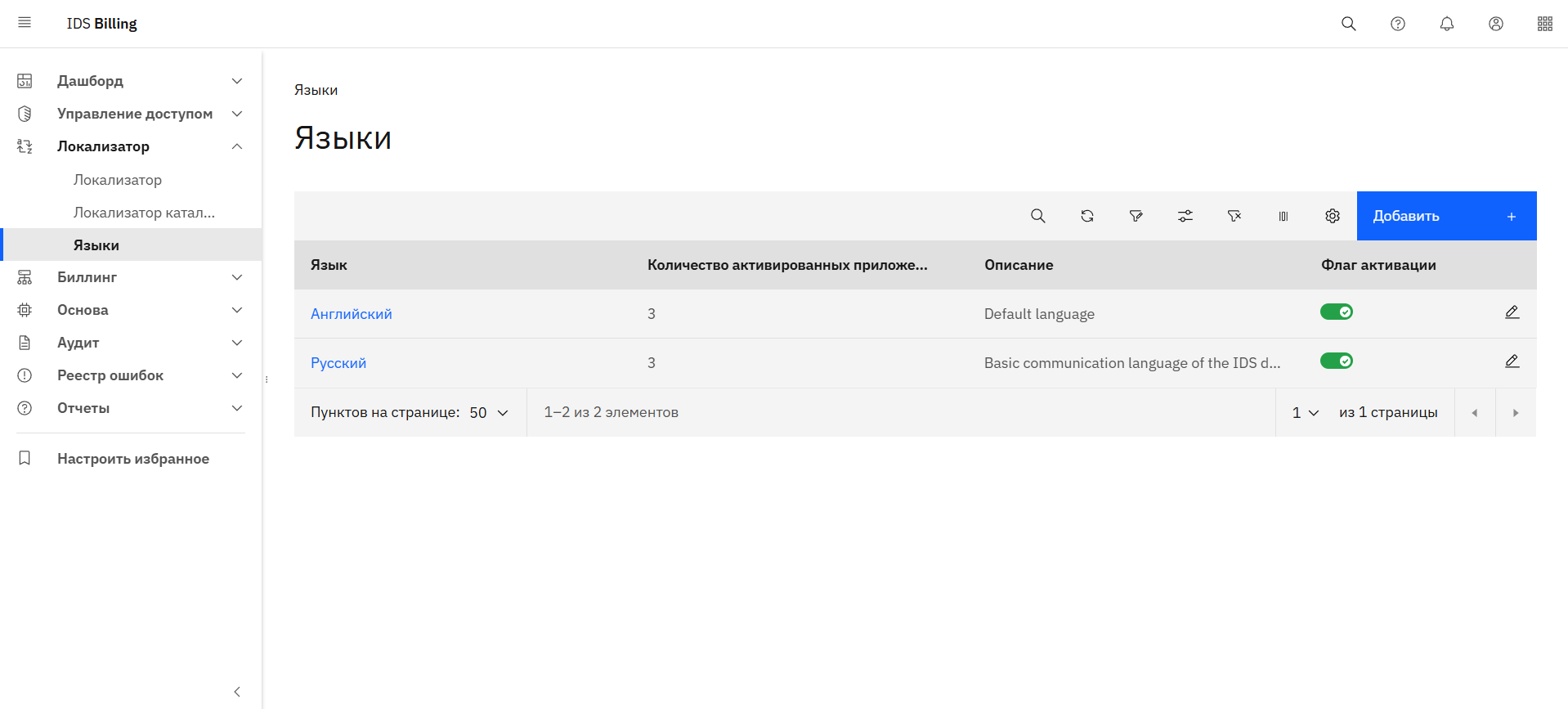The width and height of the screenshot is (1568, 709).
Task: Open the Русский language link
Action: (338, 363)
